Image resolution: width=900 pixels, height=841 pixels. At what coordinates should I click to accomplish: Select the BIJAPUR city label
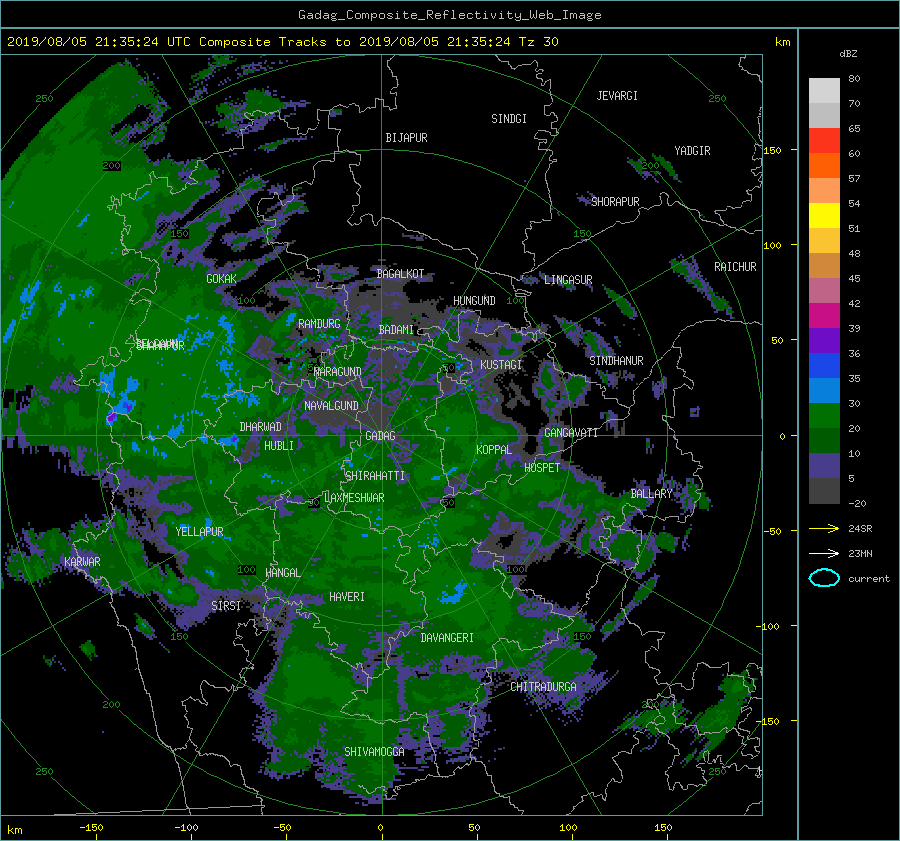coord(406,138)
